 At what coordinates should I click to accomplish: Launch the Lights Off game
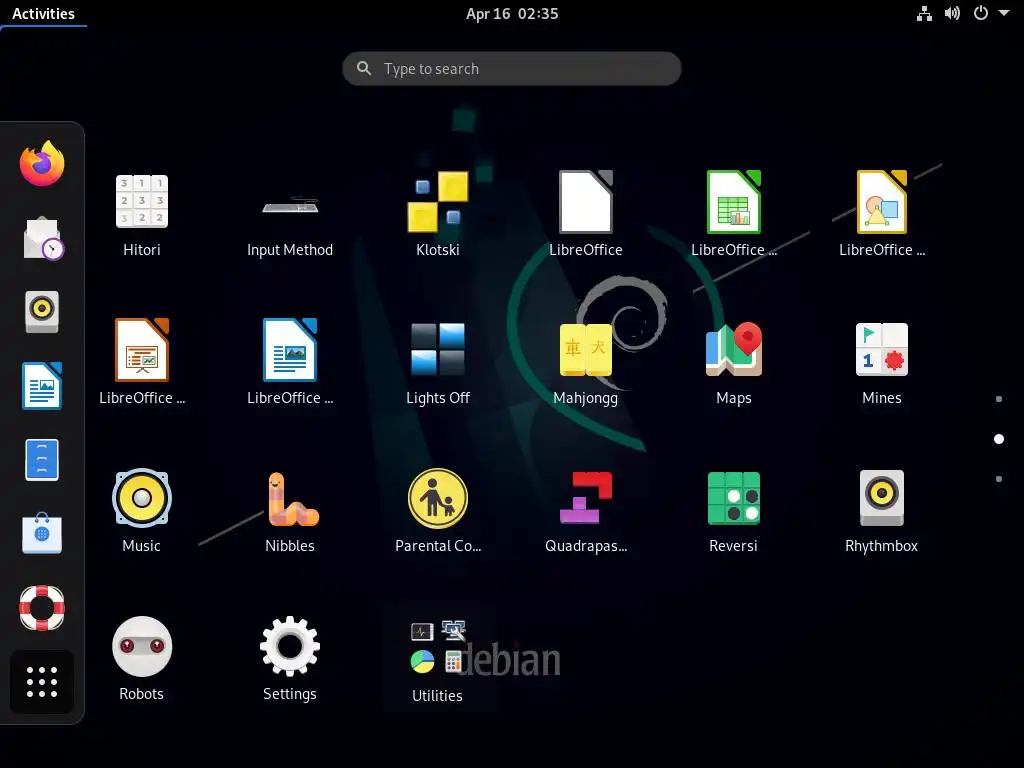[x=438, y=363]
